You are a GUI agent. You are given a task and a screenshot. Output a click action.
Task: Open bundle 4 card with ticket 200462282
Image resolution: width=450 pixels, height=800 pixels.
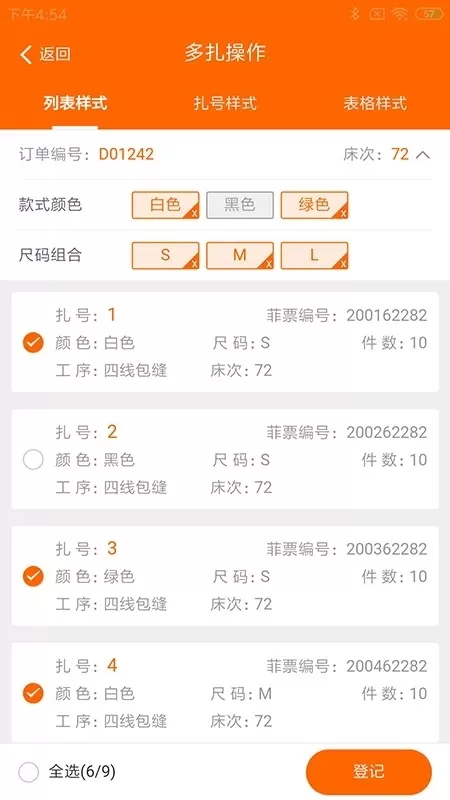(225, 693)
